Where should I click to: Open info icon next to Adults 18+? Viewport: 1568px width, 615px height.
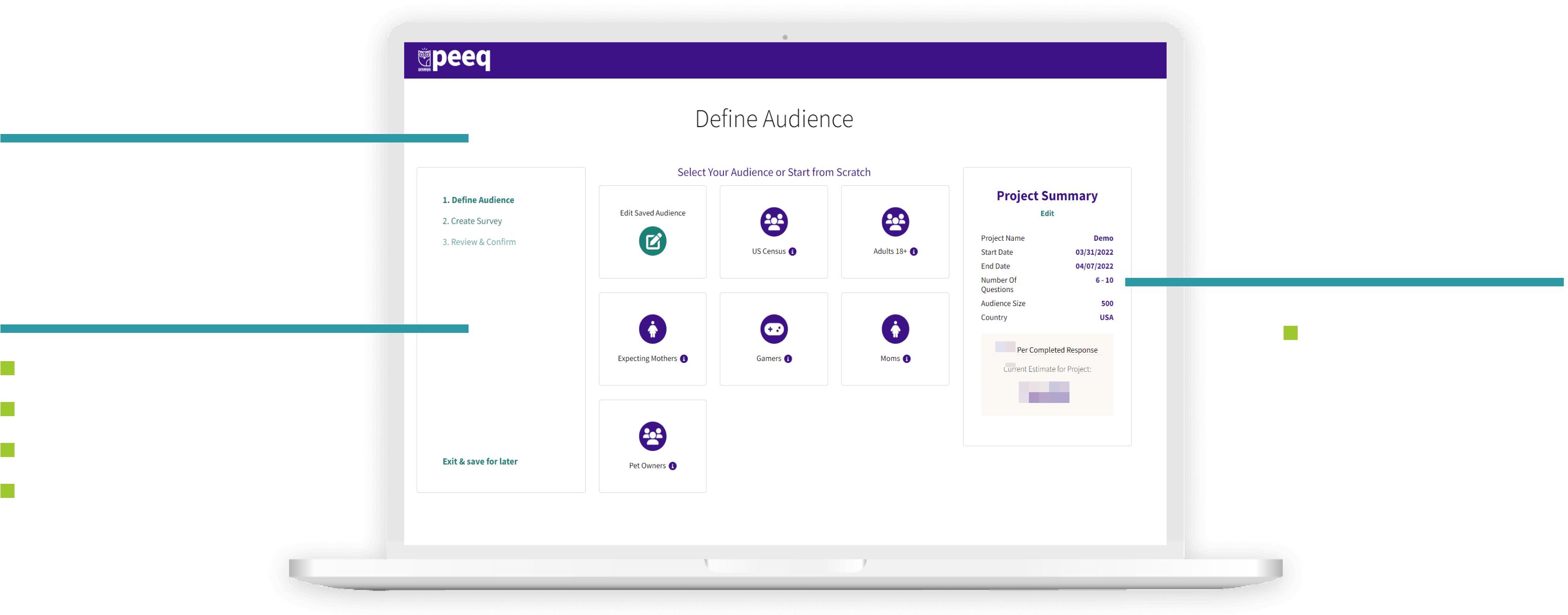pos(913,252)
